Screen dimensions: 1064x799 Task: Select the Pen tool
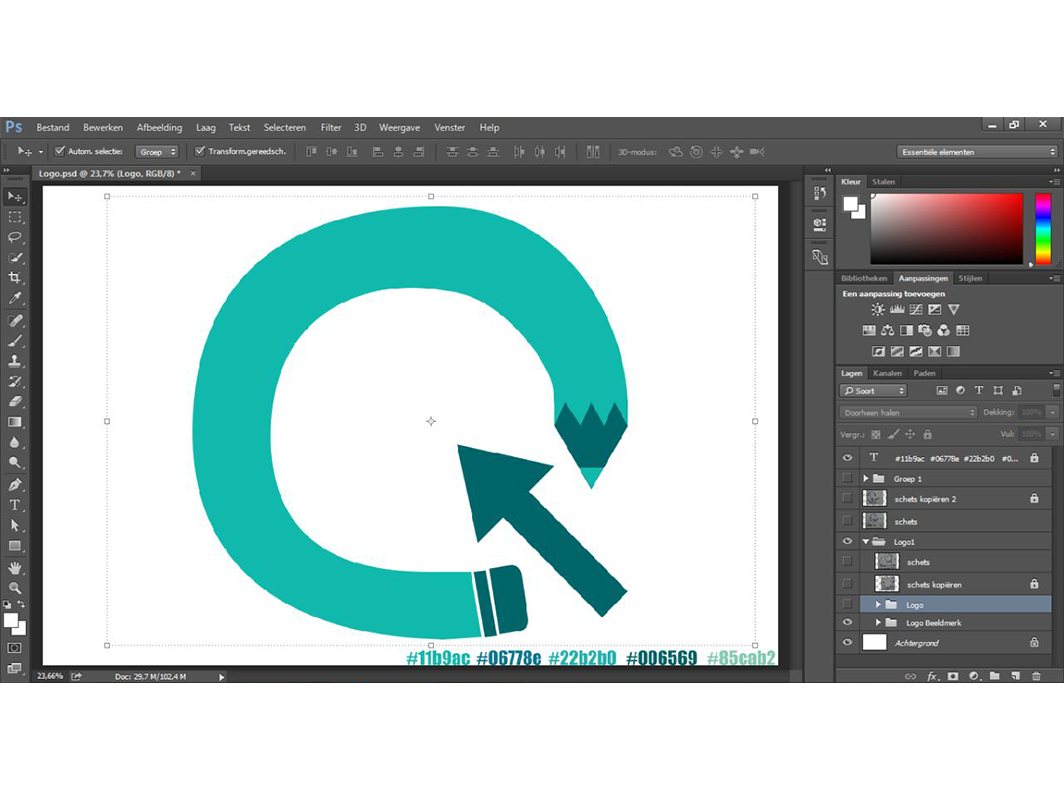click(x=15, y=485)
